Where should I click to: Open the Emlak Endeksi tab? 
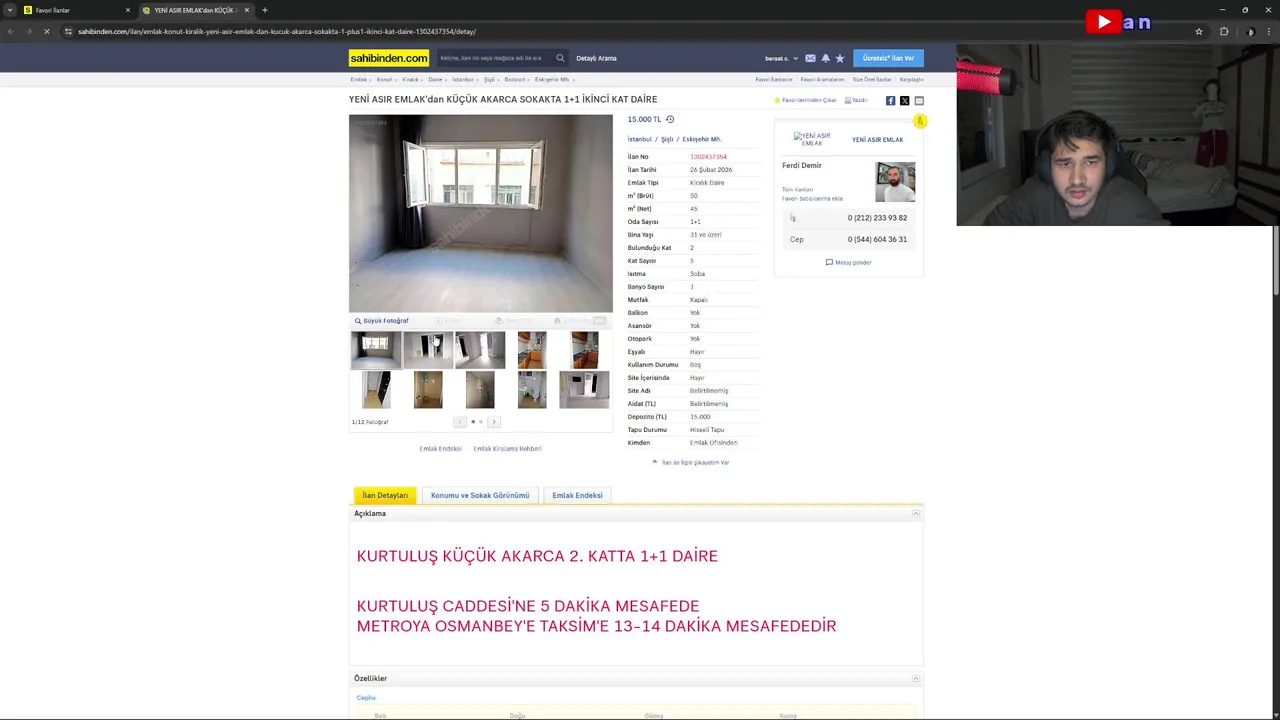(577, 495)
